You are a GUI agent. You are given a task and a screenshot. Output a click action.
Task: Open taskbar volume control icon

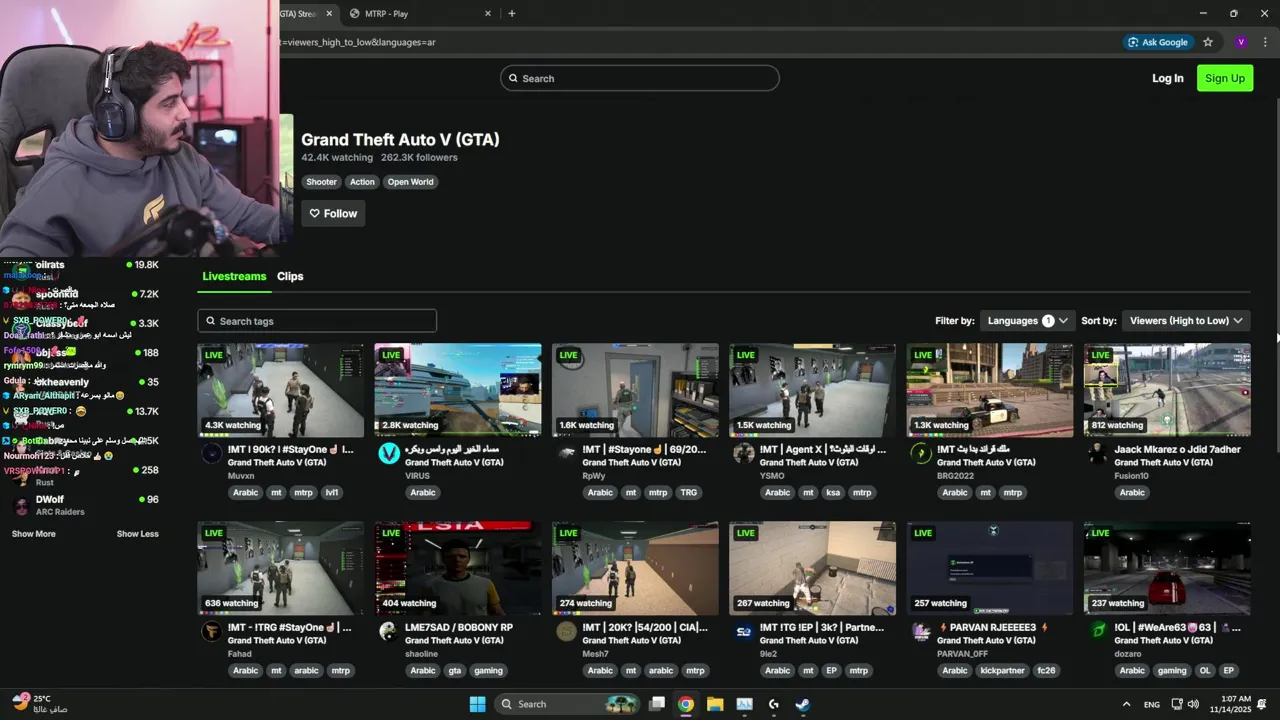coord(1193,704)
